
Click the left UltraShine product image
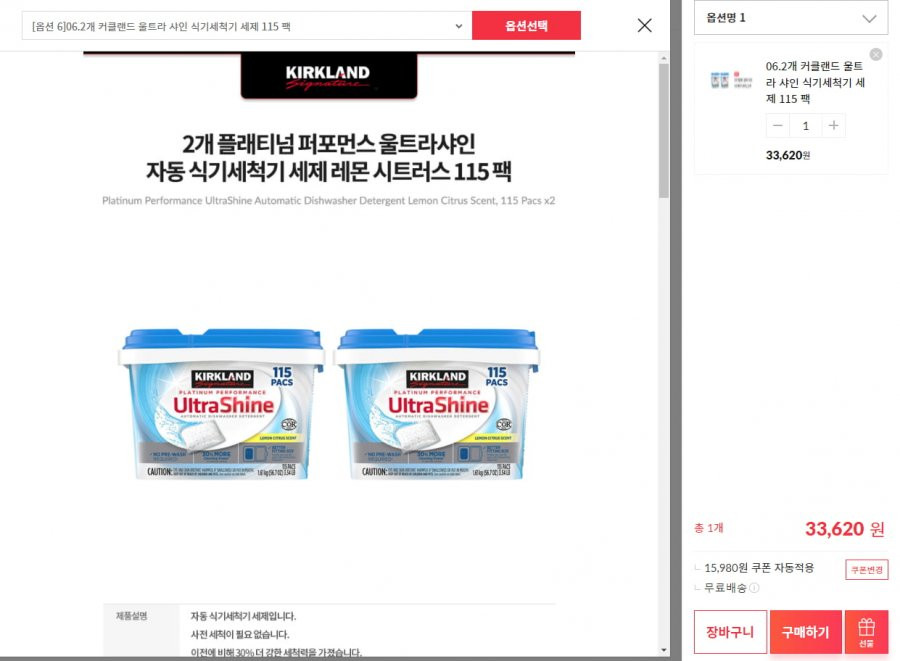[222, 403]
